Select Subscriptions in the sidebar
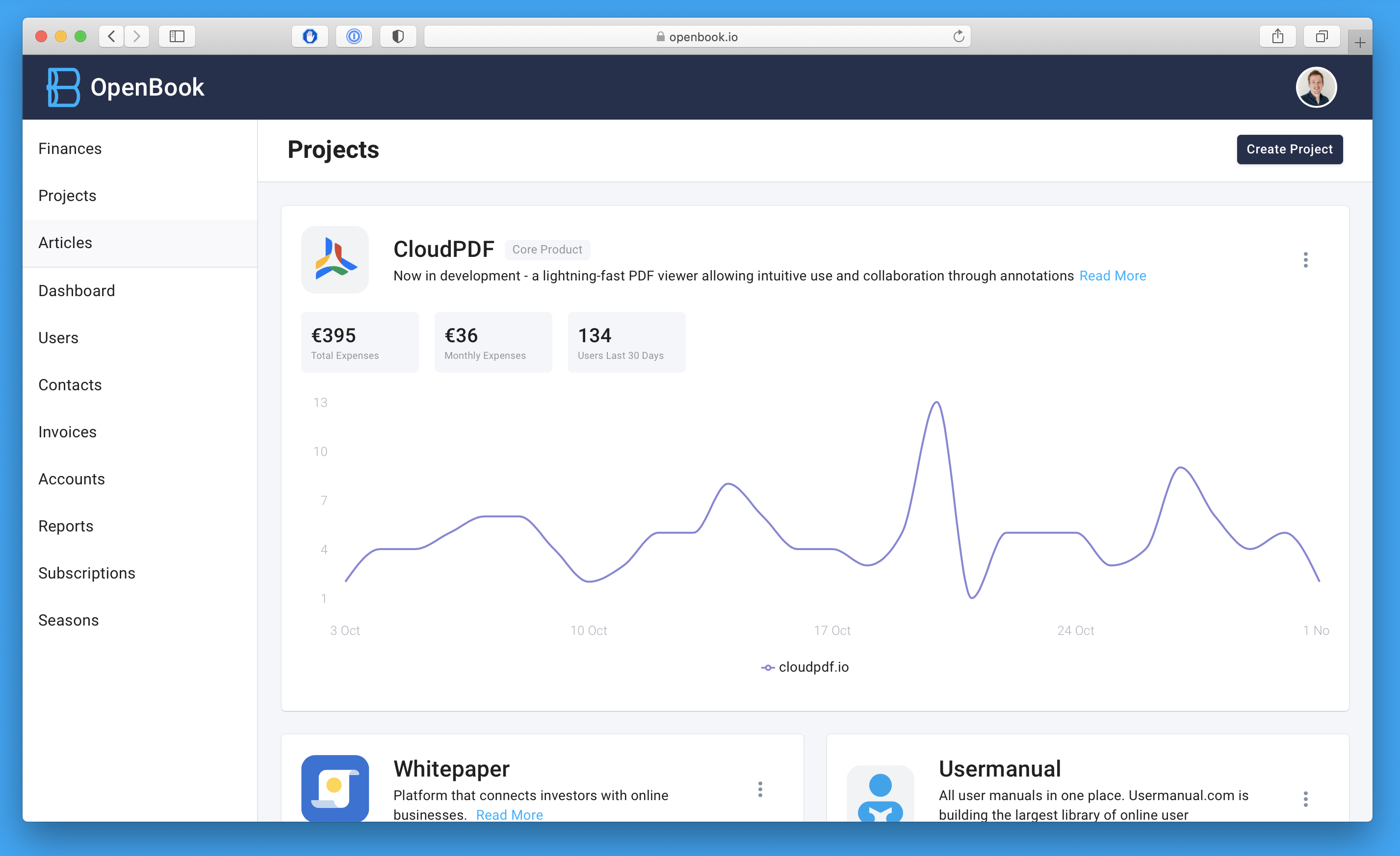The image size is (1400, 856). tap(86, 573)
